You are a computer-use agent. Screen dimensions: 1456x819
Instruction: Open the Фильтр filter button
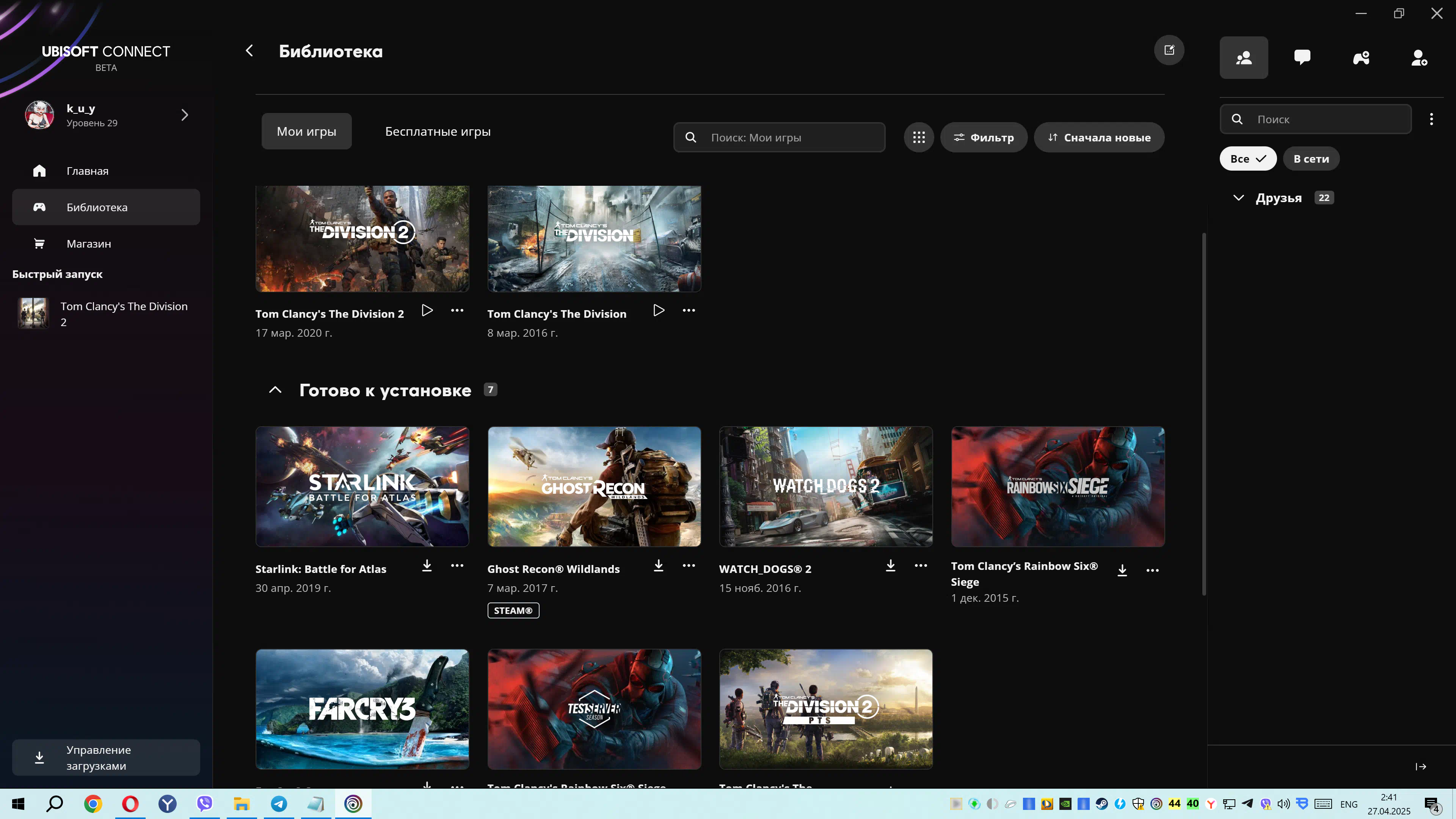pos(984,137)
